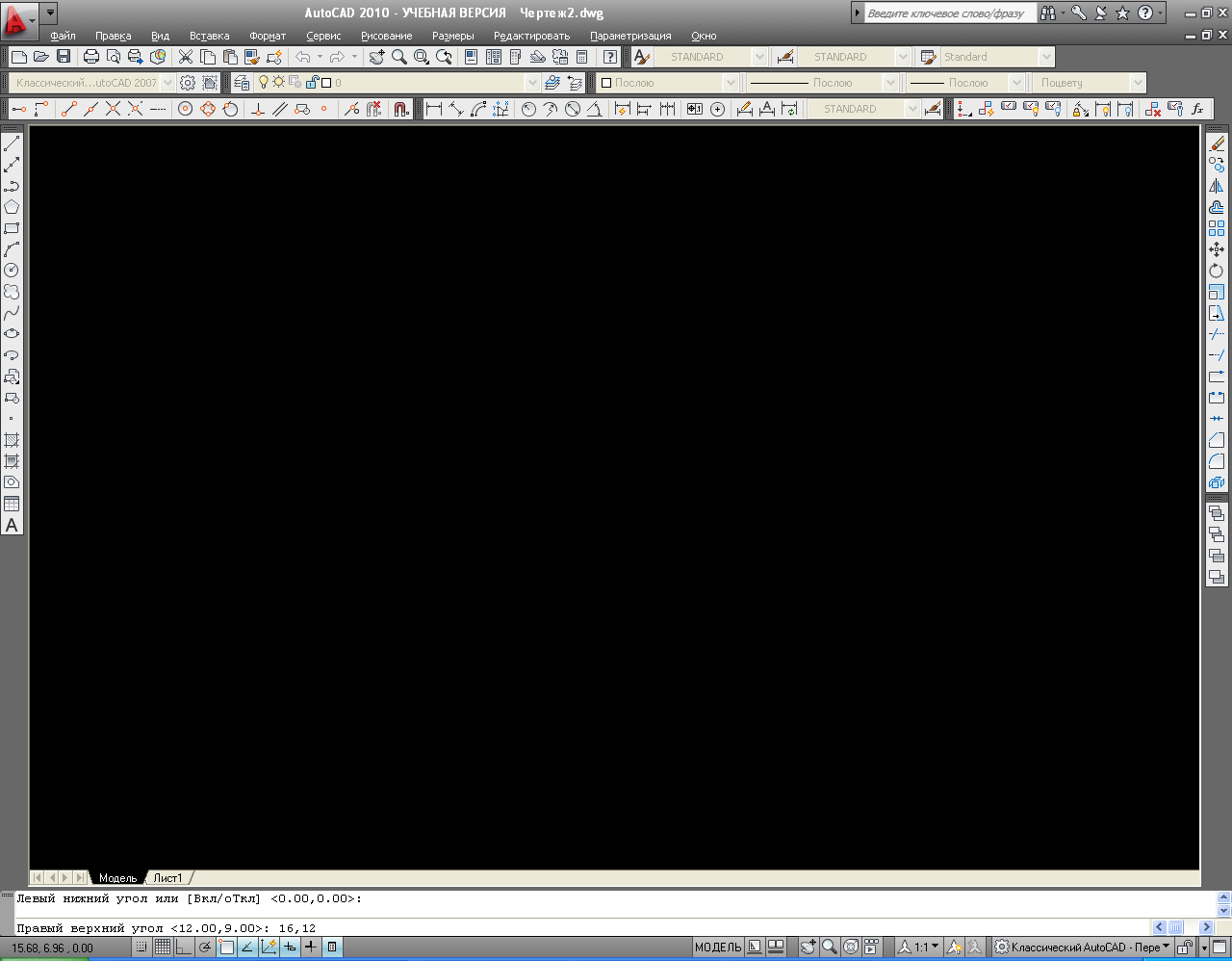Switch to the Модель tab
This screenshot has height=961, width=1232.
pyautogui.click(x=117, y=878)
